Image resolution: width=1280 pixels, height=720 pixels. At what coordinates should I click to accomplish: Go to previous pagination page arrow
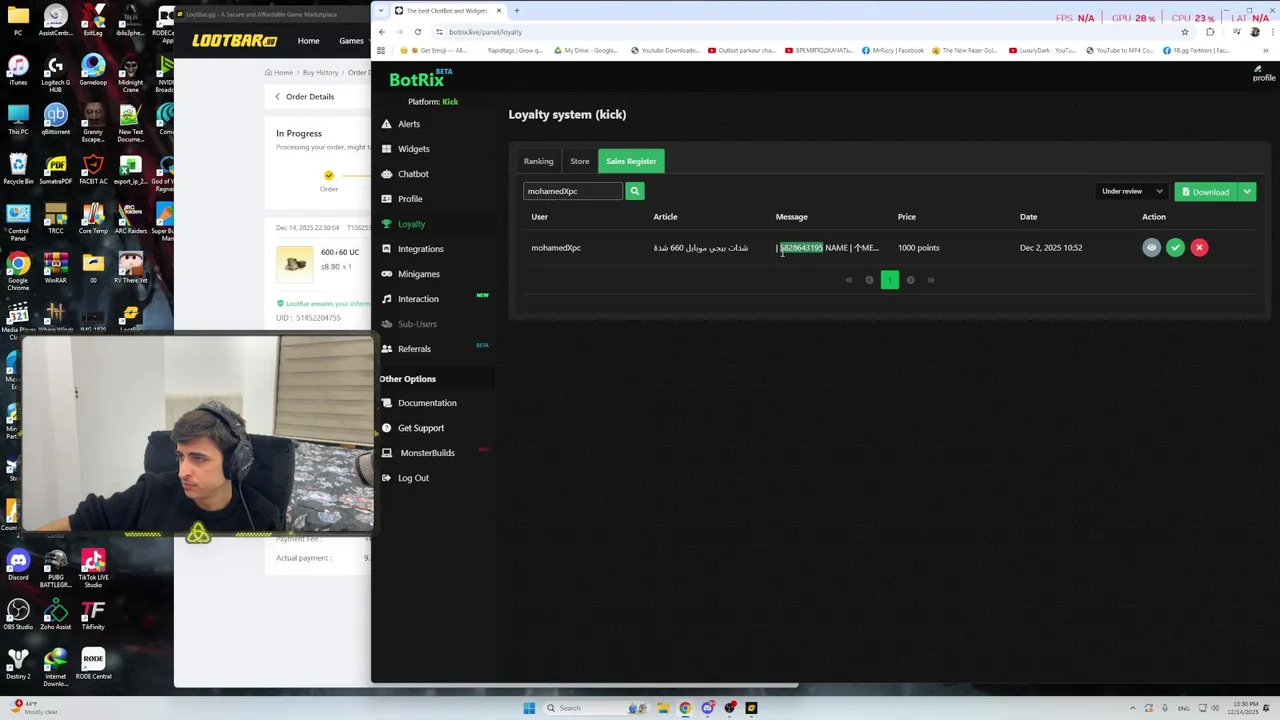(869, 280)
